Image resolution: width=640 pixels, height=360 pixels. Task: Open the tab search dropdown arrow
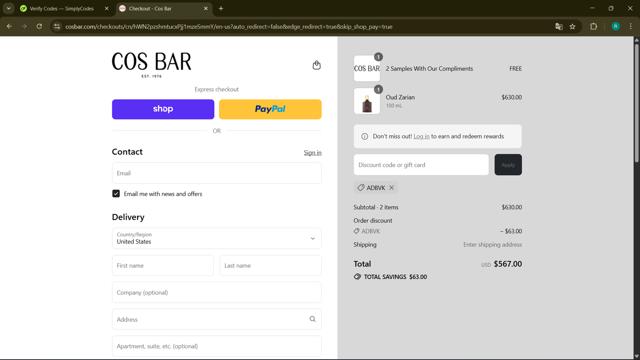[x=9, y=8]
